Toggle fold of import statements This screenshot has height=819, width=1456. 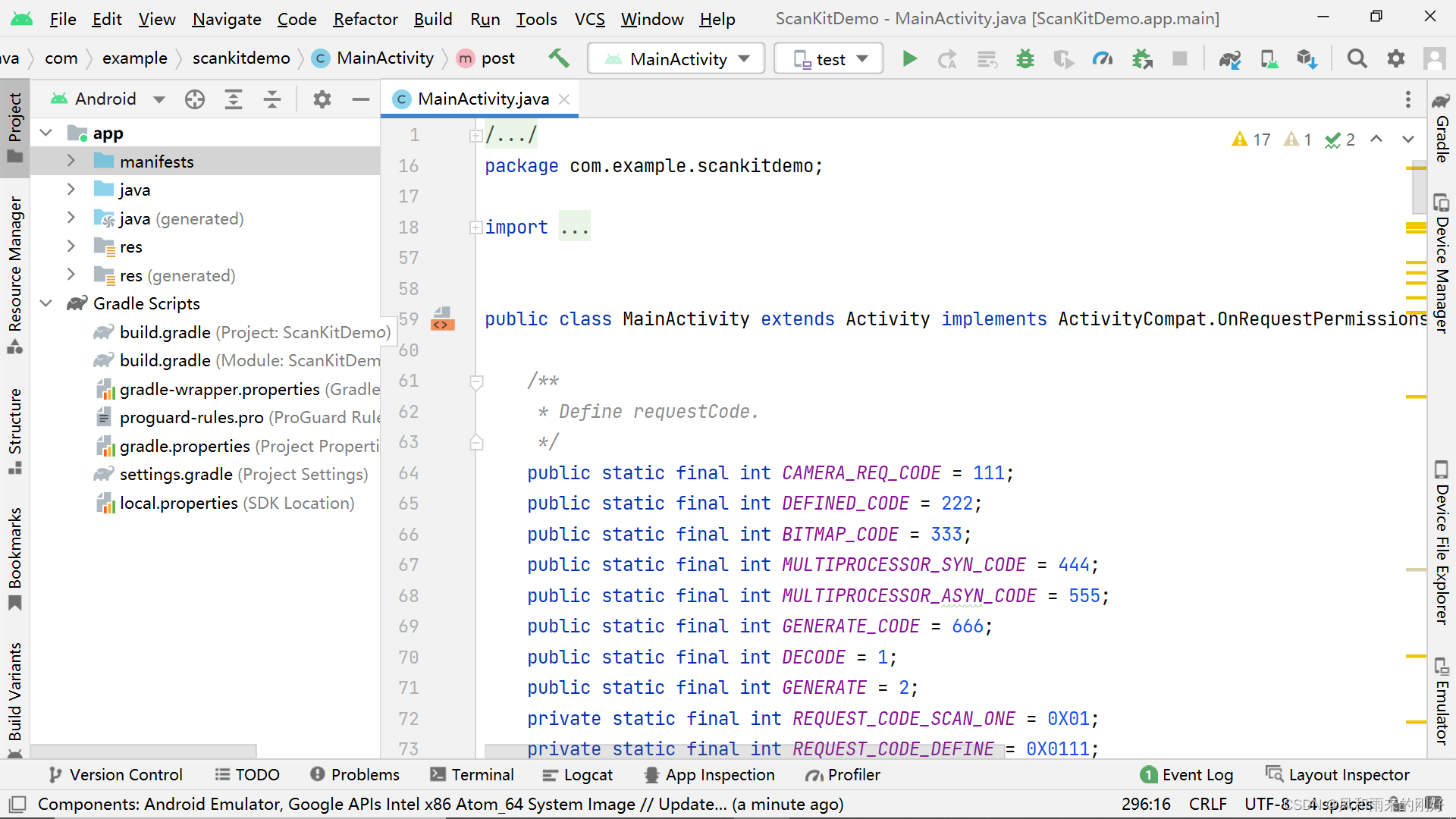[476, 227]
